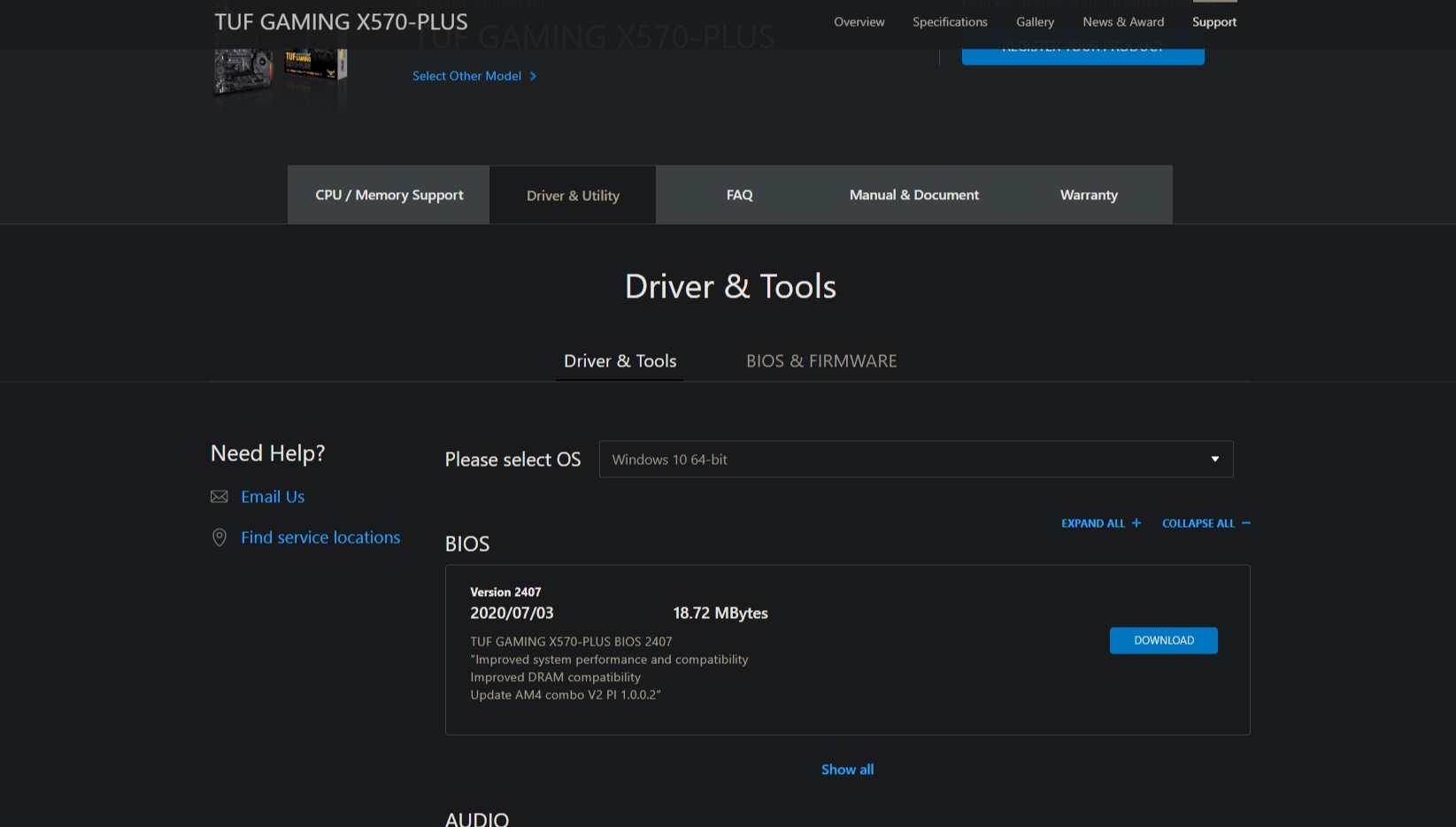Open the CPU / Memory Support tab
The width and height of the screenshot is (1456, 827).
(x=389, y=195)
